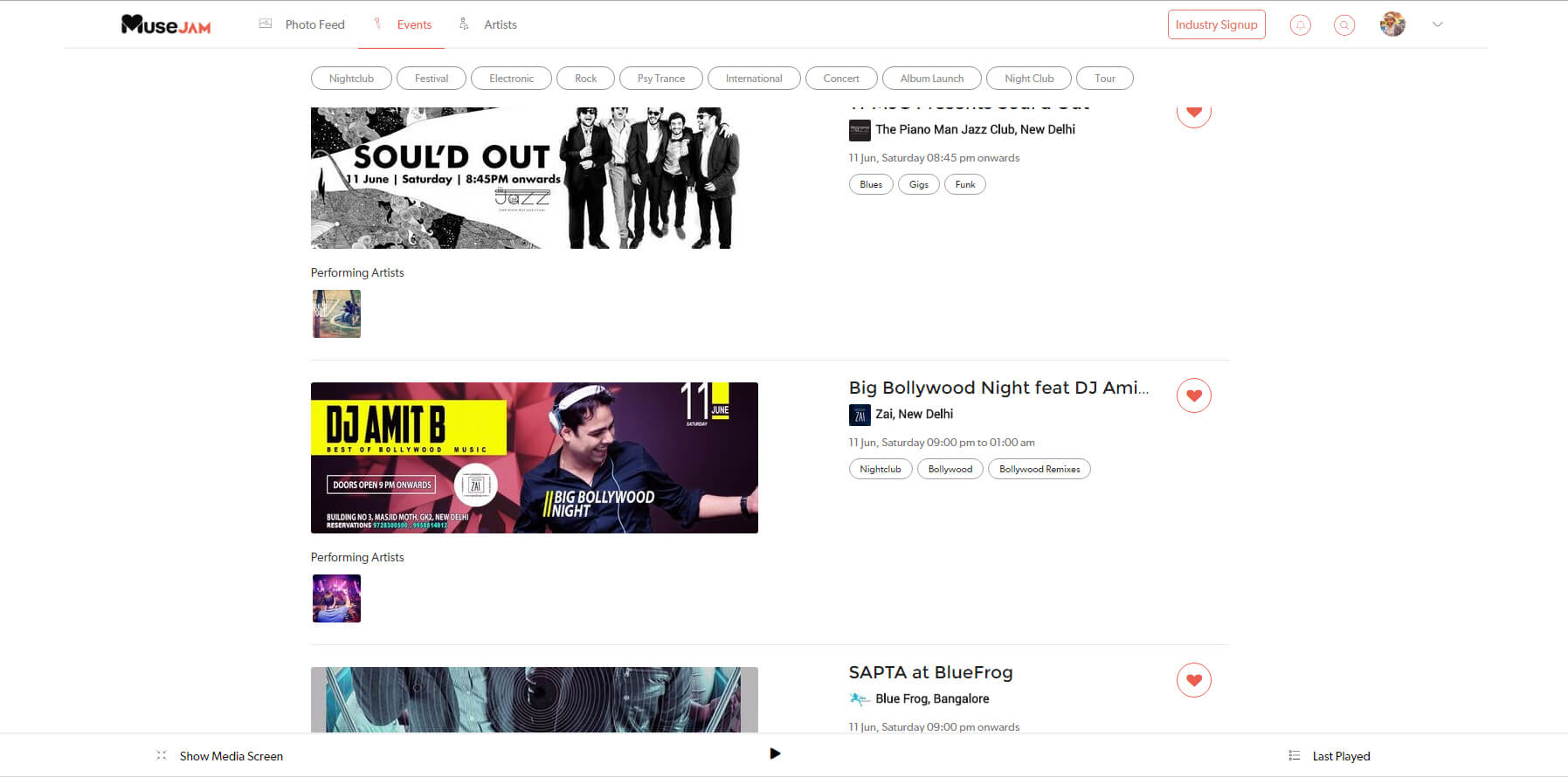Click the '11 Jun, Saturday 09:00 pm to 01:00 am' text
The image size is (1568, 777).
click(x=942, y=443)
